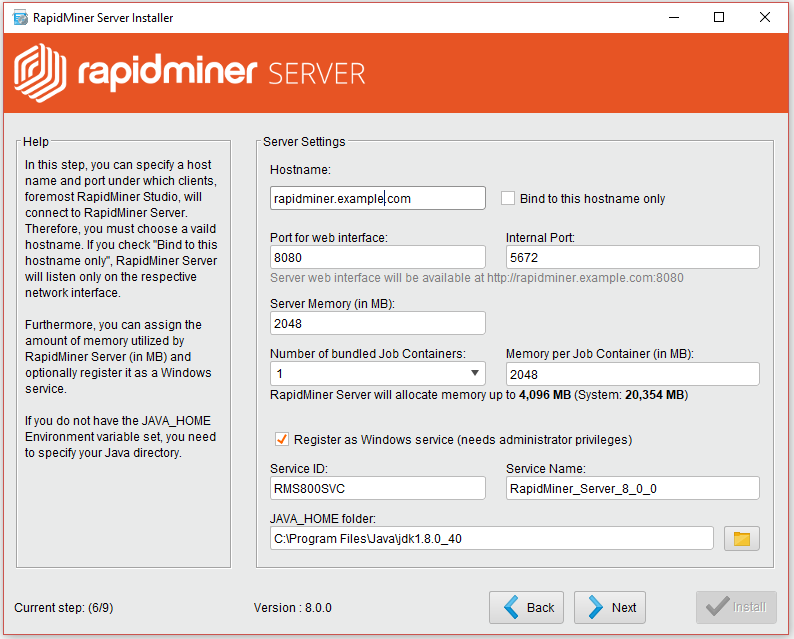Click 'Current step: (6/9)' text
794x639 pixels.
64,608
